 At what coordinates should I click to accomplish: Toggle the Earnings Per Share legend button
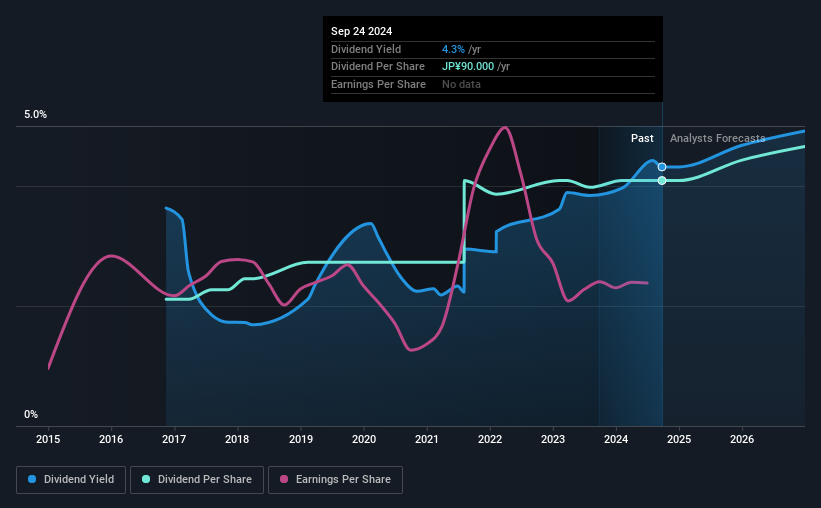coord(335,480)
